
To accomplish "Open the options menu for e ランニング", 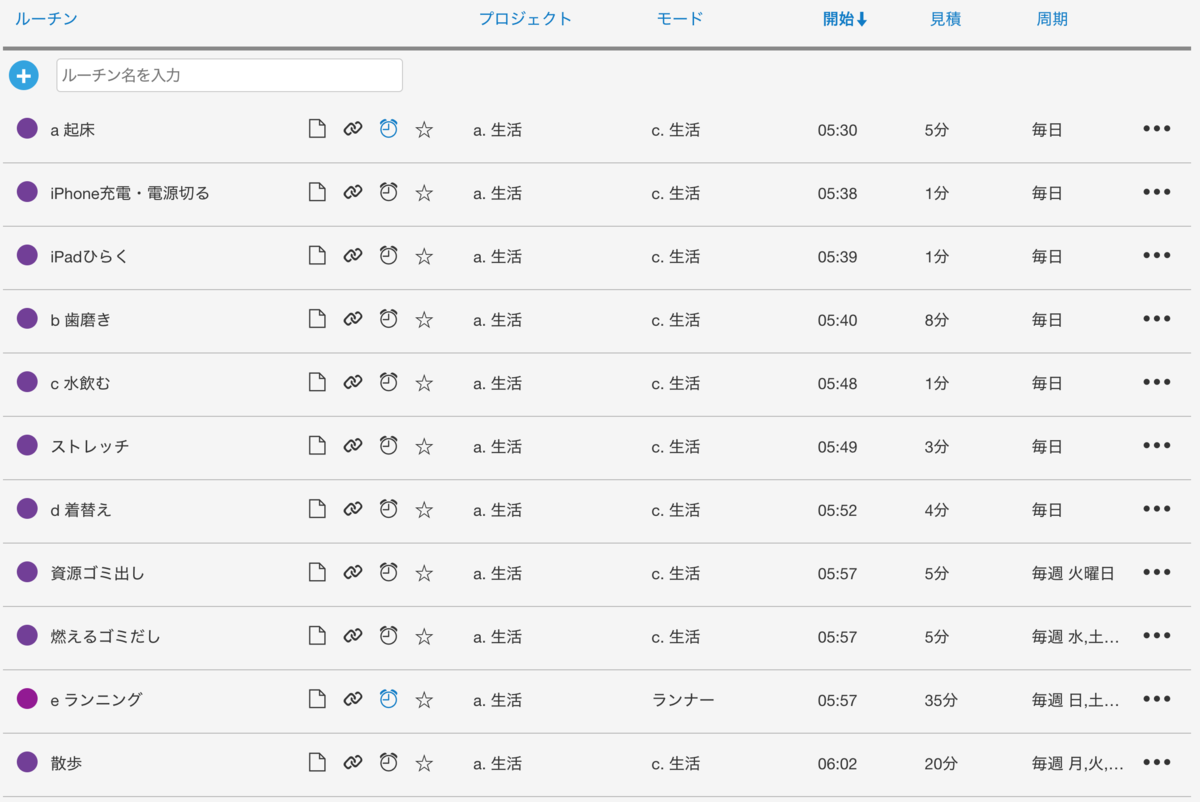I will [x=1156, y=699].
